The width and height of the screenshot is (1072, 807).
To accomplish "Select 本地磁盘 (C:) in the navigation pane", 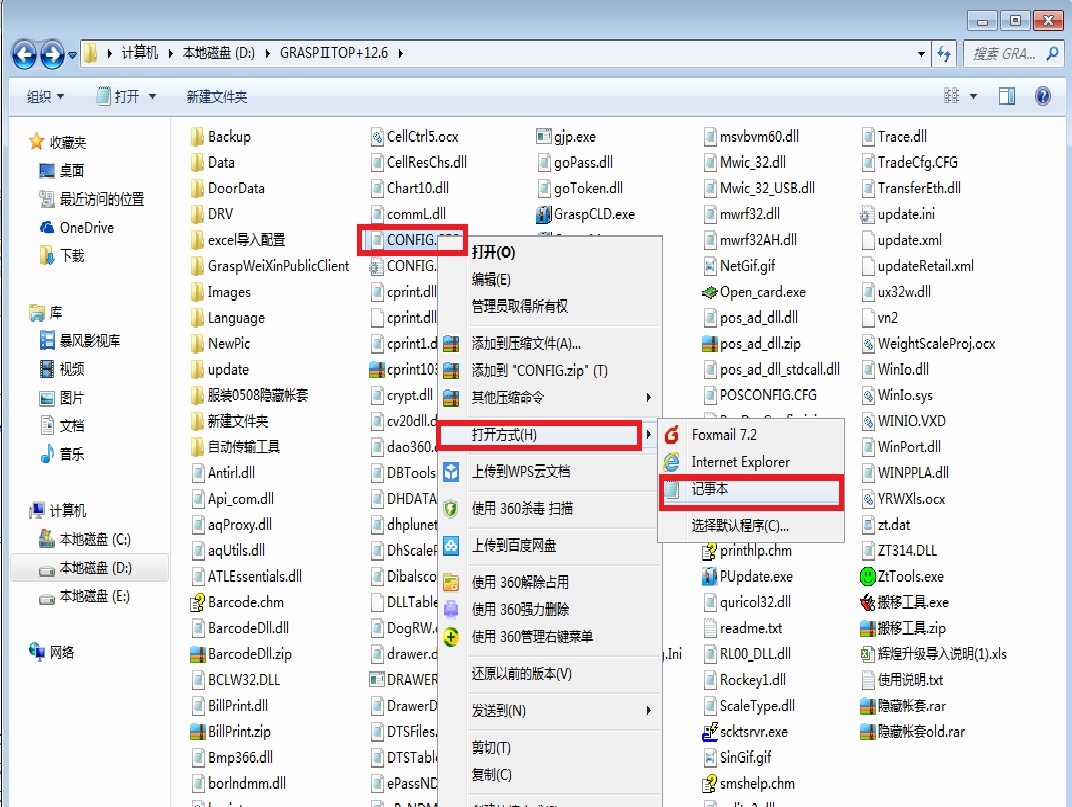I will [x=94, y=540].
